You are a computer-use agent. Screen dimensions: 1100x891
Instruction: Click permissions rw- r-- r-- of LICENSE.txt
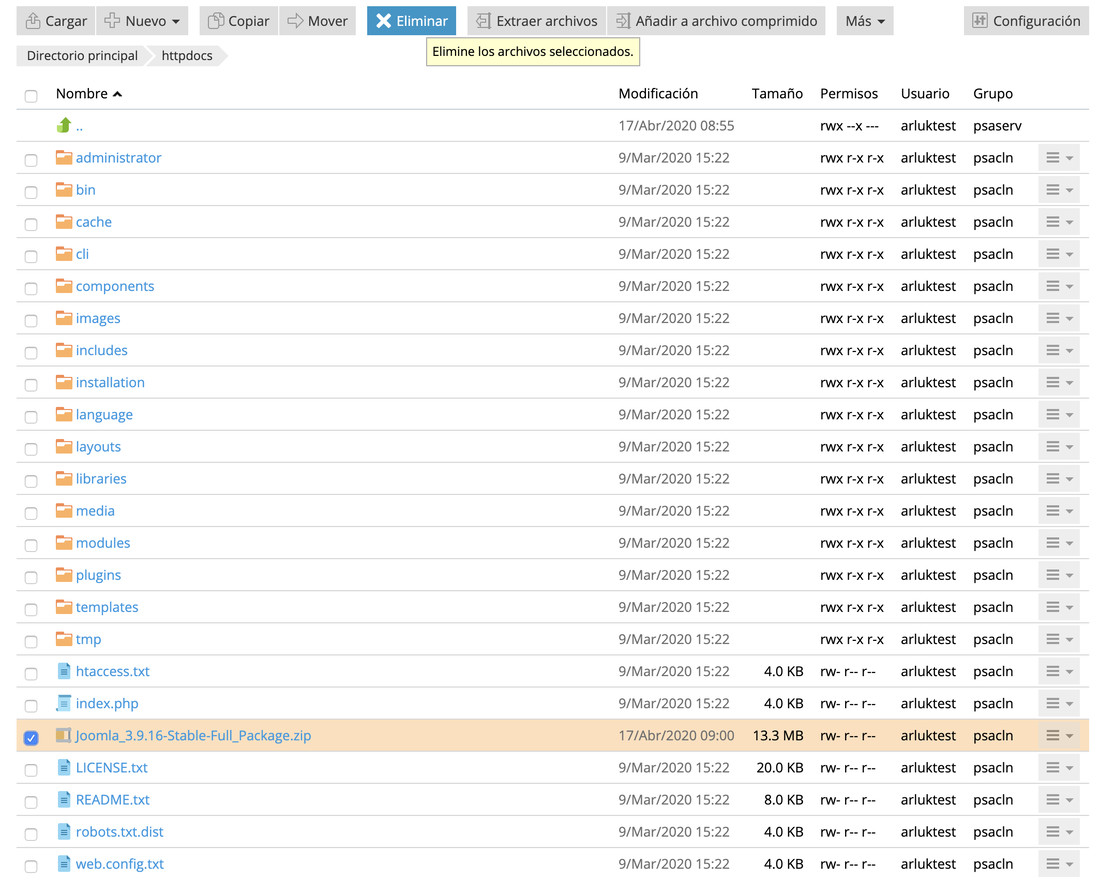coord(847,768)
